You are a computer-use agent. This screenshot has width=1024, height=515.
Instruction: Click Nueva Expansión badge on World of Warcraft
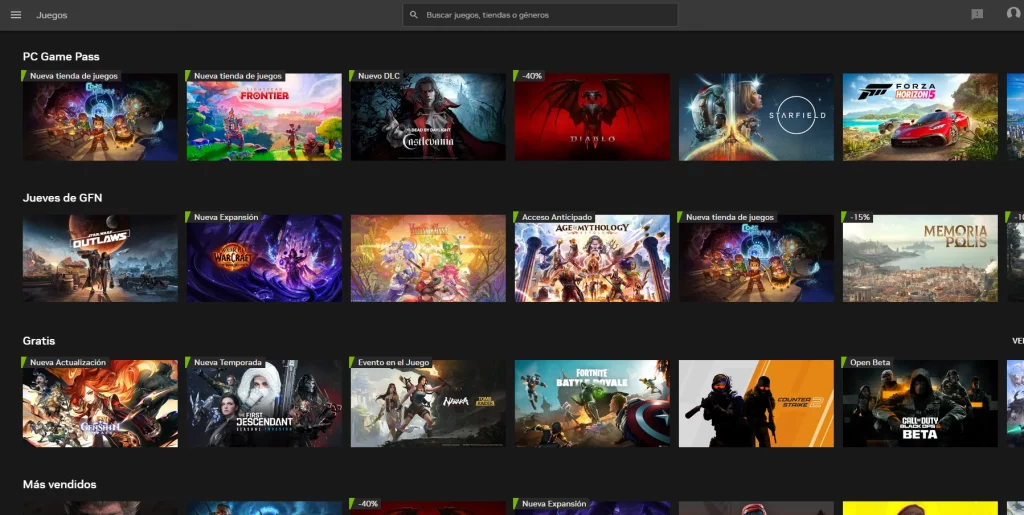point(224,217)
